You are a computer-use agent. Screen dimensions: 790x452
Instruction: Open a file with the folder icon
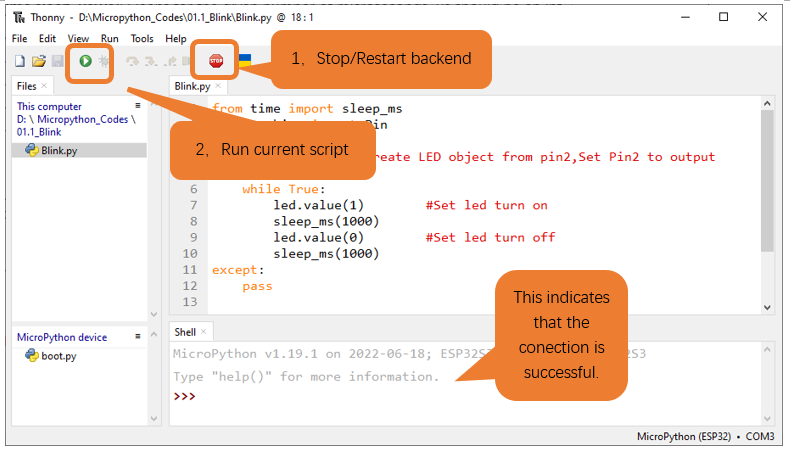point(39,61)
